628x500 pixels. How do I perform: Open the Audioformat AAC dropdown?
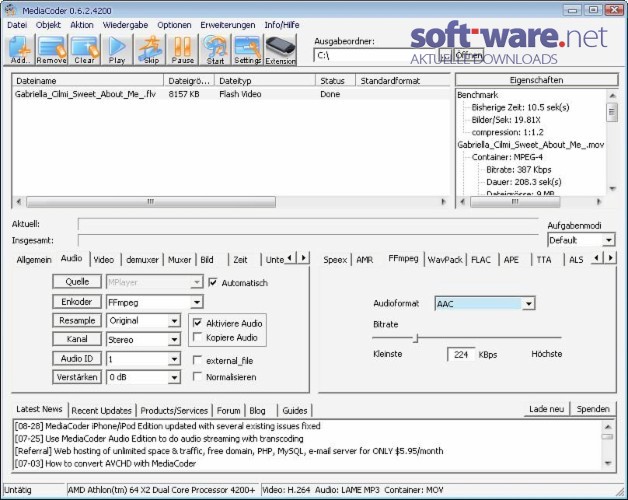pos(529,304)
